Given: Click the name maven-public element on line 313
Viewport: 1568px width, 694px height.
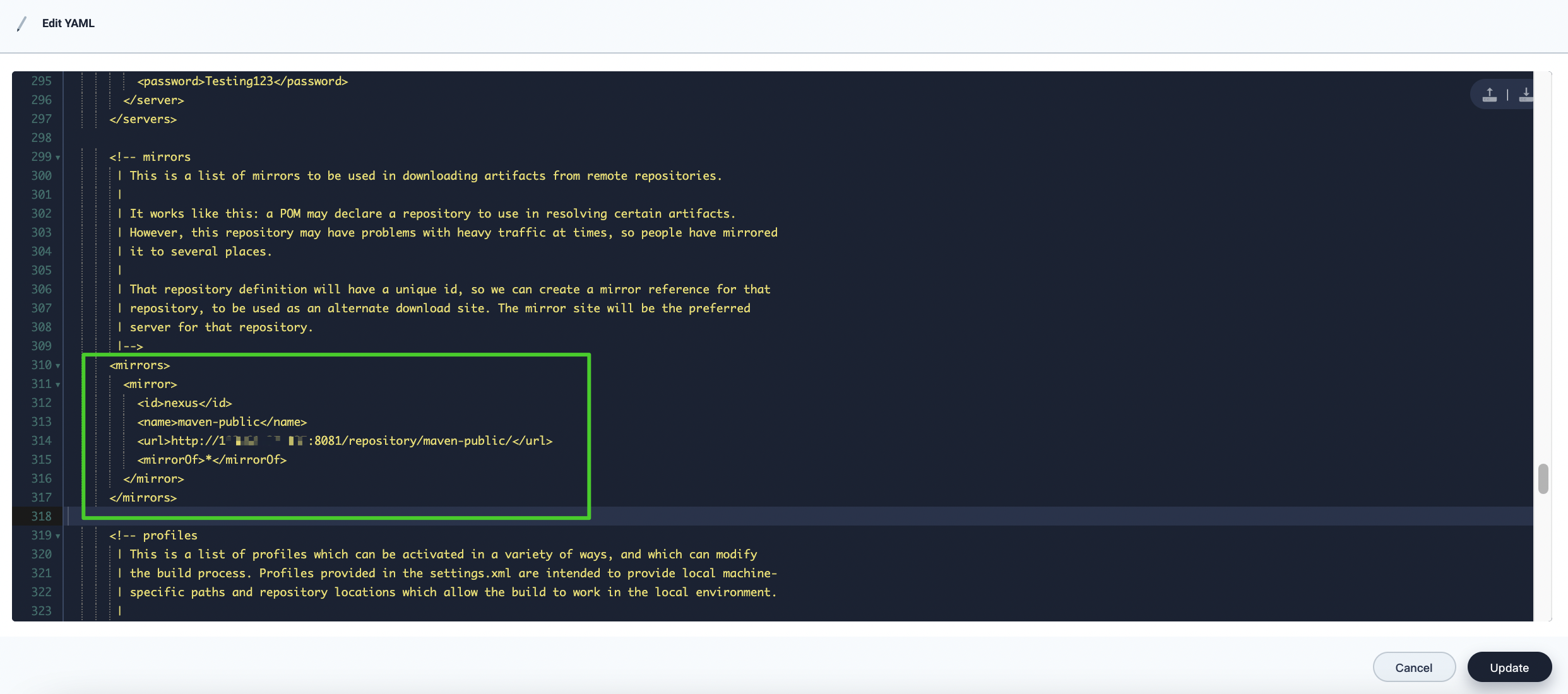Looking at the screenshot, I should (x=221, y=421).
